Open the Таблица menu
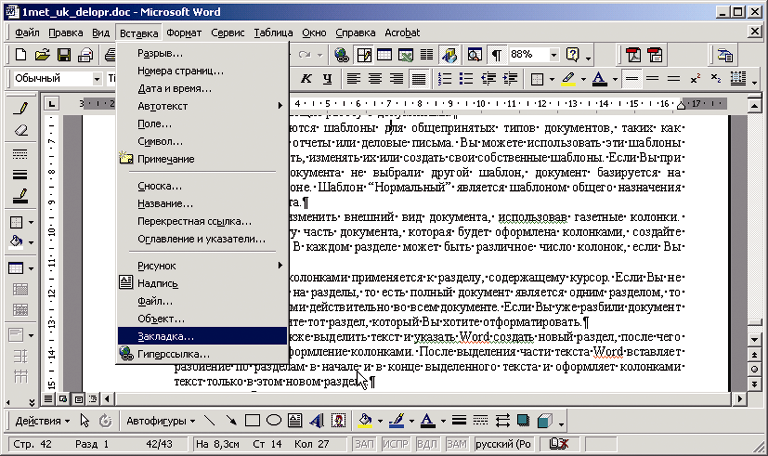Viewport: 768px width, 456px height. pyautogui.click(x=273, y=33)
